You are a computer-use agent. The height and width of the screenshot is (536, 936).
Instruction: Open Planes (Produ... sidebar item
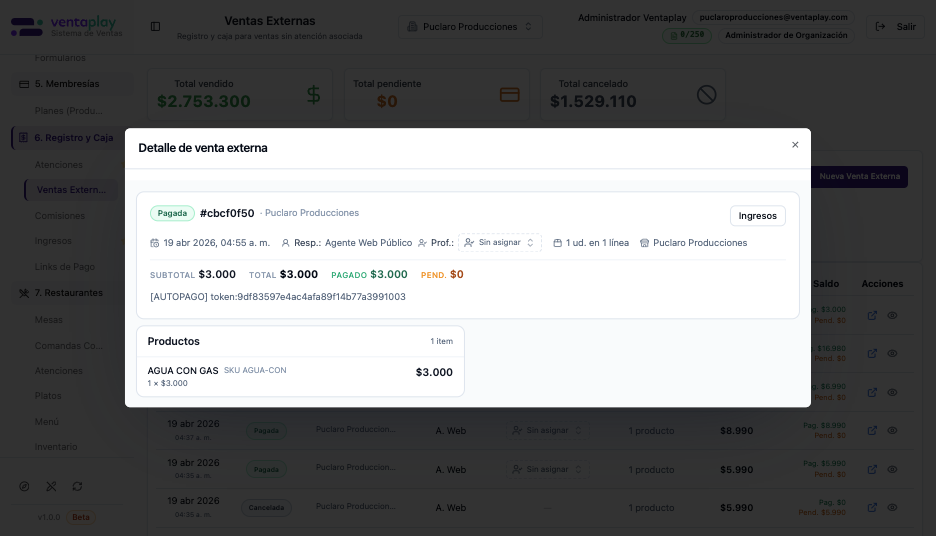(69, 111)
